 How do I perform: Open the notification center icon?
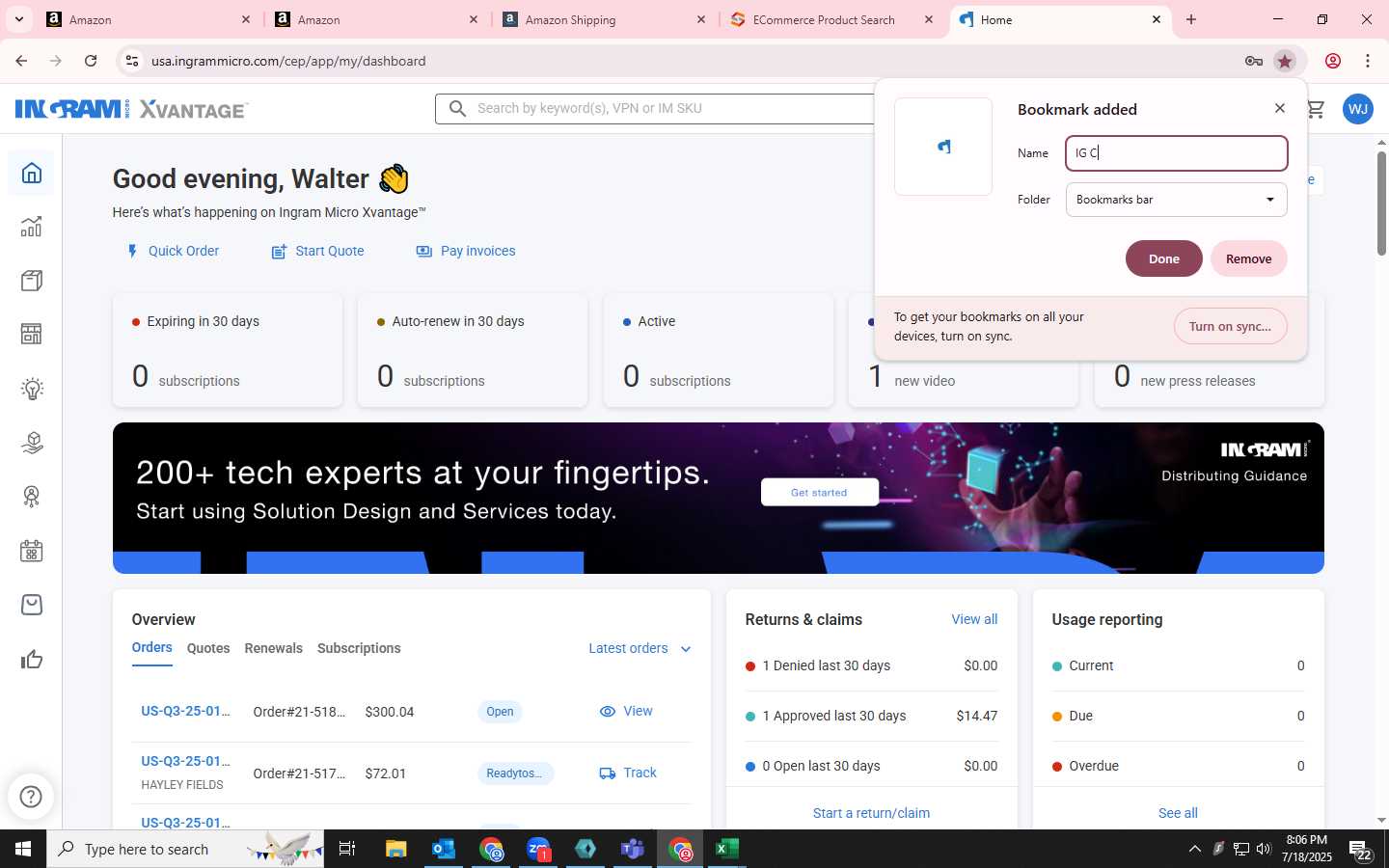(x=1361, y=849)
